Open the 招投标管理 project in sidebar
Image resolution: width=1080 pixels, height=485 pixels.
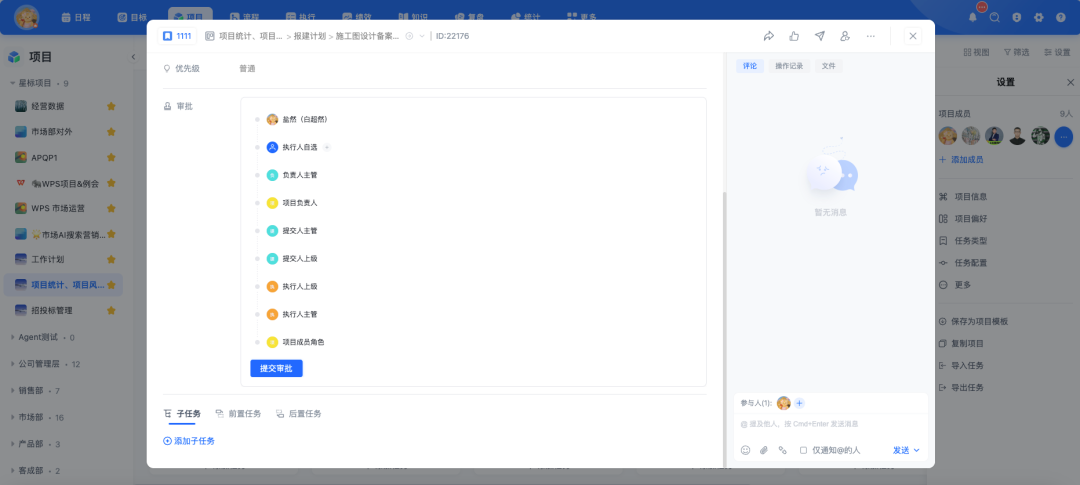(52, 311)
